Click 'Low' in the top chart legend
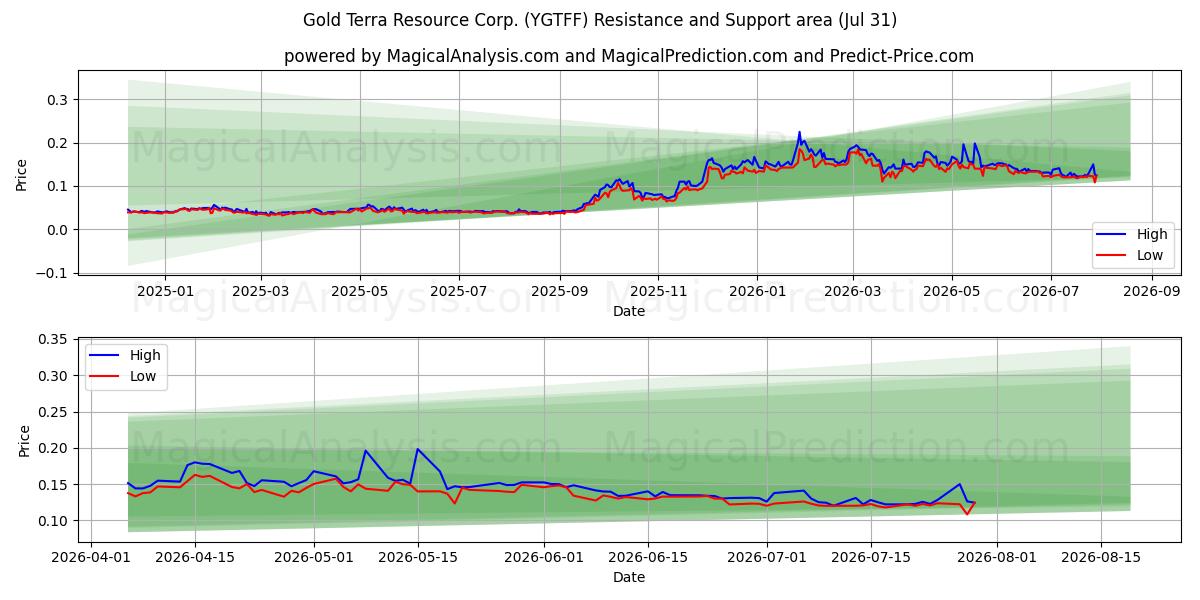The width and height of the screenshot is (1200, 600). point(1150,255)
